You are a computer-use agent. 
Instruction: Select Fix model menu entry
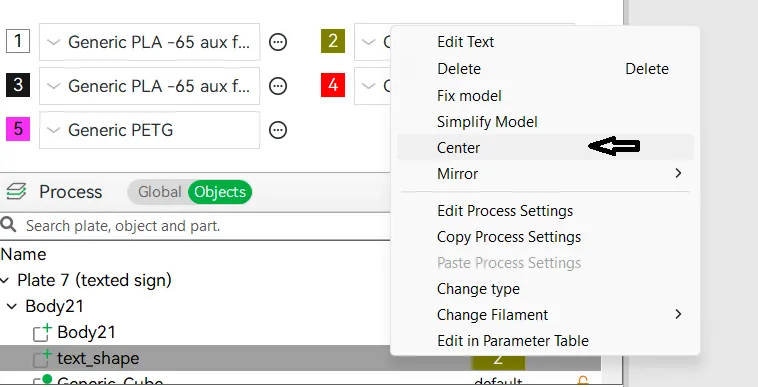click(x=545, y=96)
